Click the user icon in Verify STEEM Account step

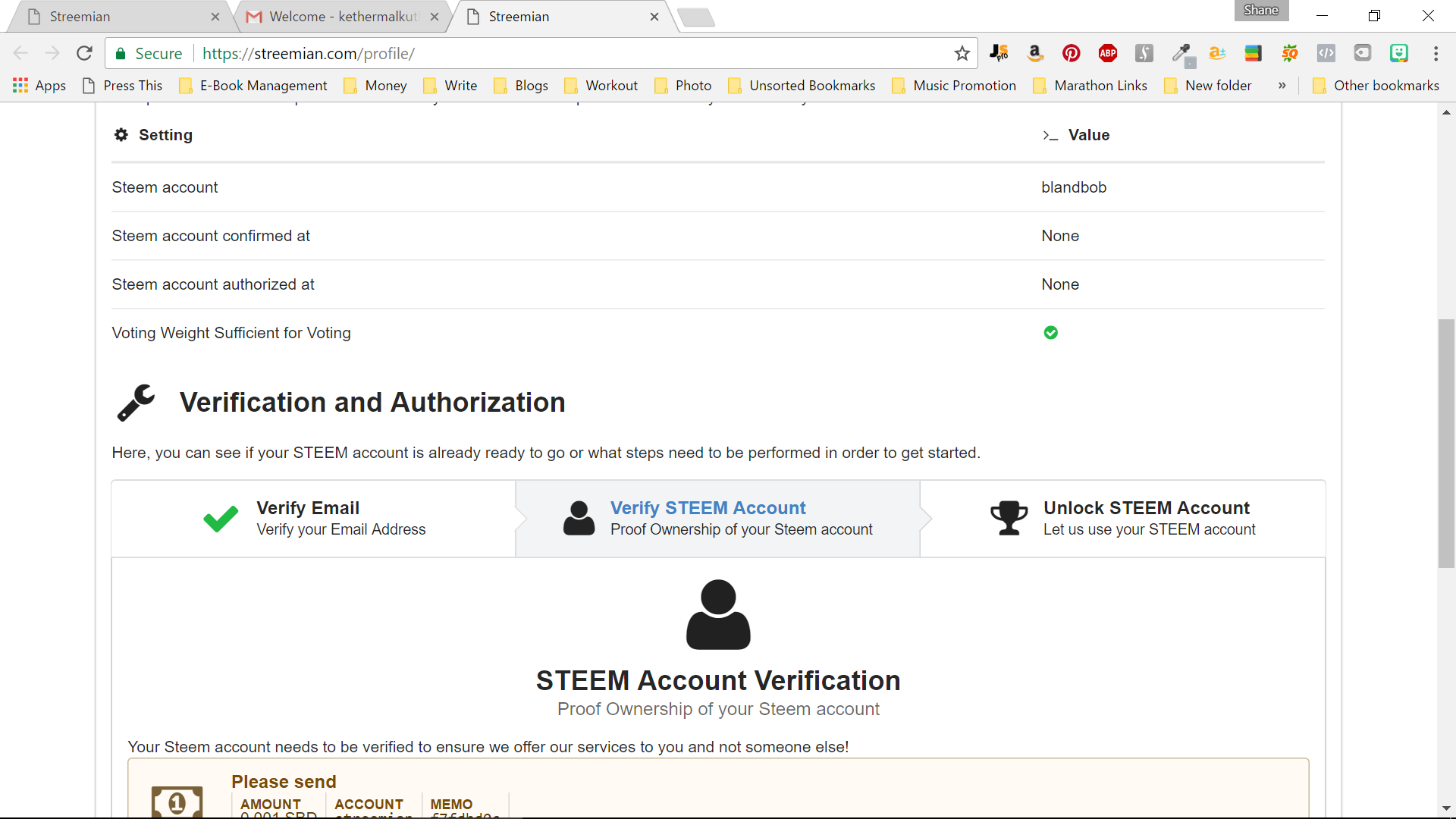click(x=579, y=519)
